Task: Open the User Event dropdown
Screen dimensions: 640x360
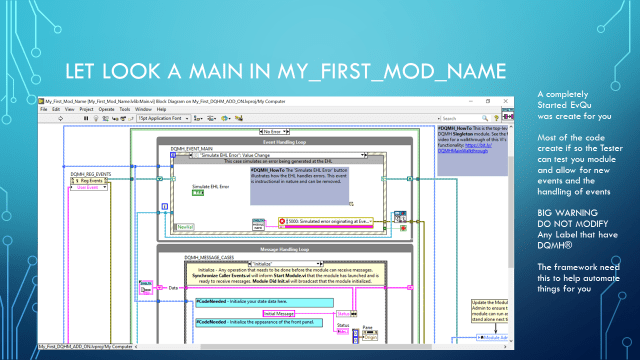Action: [x=89, y=187]
